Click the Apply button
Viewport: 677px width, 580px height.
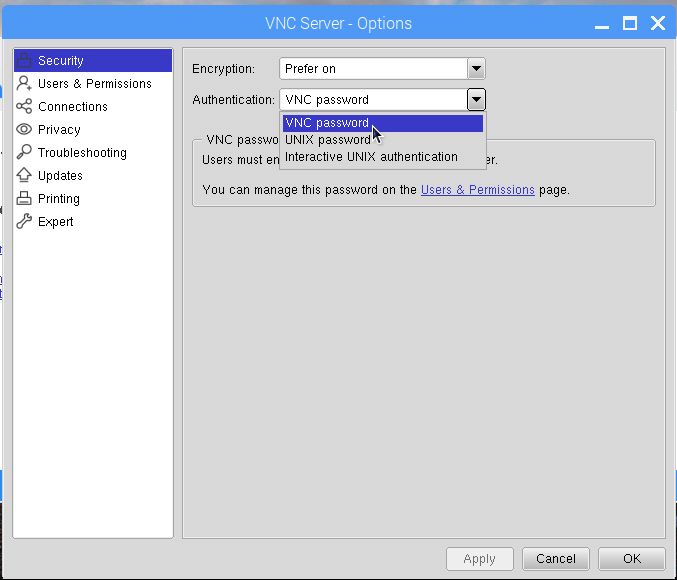click(x=479, y=559)
